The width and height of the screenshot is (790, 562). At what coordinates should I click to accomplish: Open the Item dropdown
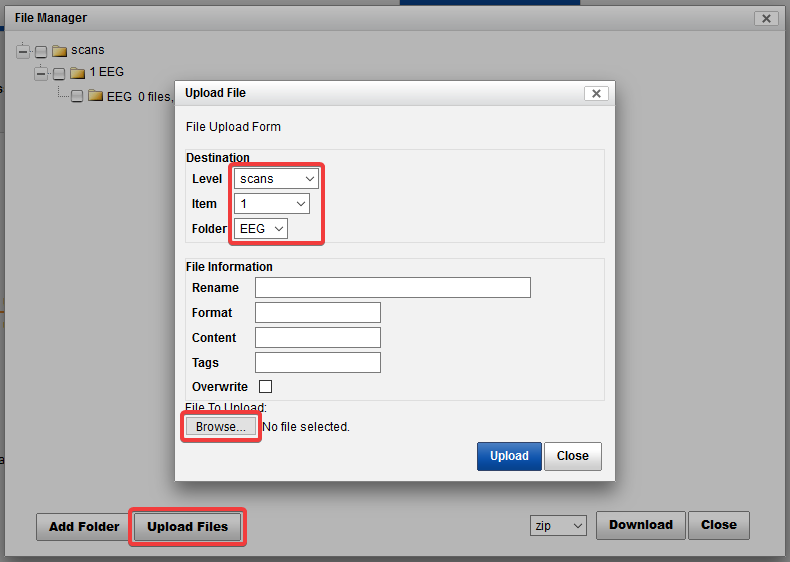[272, 204]
